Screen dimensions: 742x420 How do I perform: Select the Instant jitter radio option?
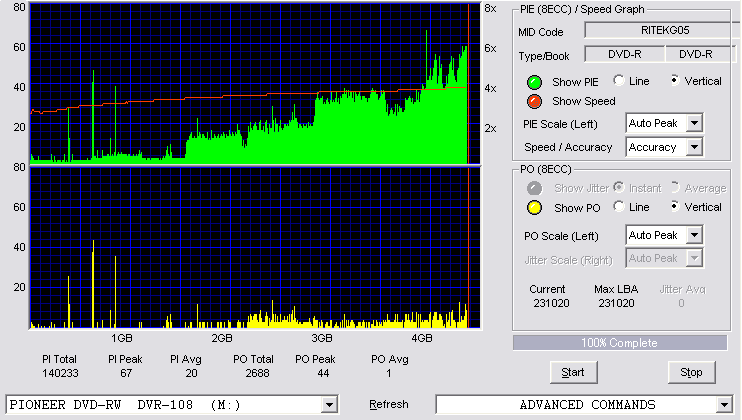pyautogui.click(x=618, y=187)
